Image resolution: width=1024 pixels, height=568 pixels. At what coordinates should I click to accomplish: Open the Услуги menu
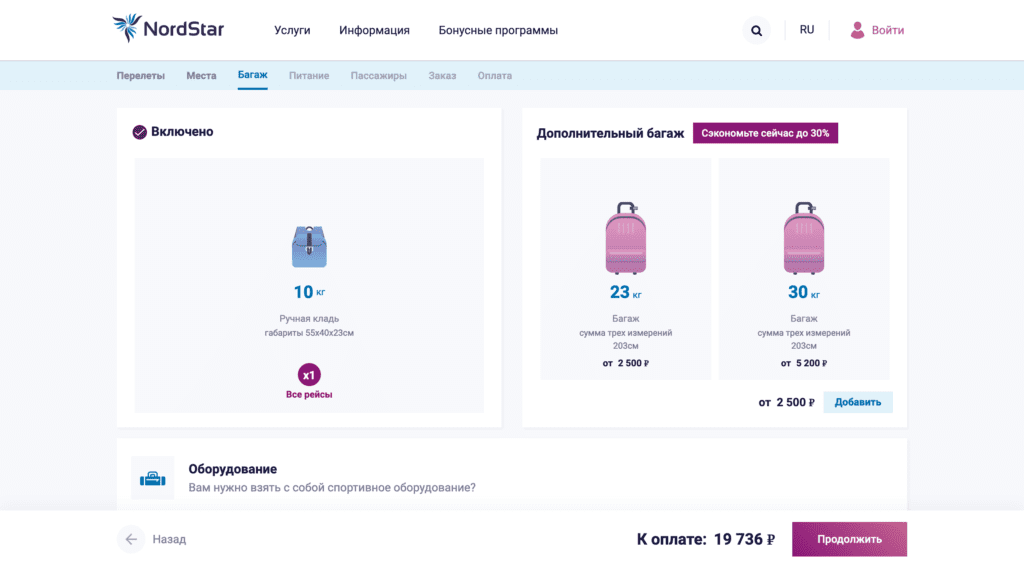(292, 31)
